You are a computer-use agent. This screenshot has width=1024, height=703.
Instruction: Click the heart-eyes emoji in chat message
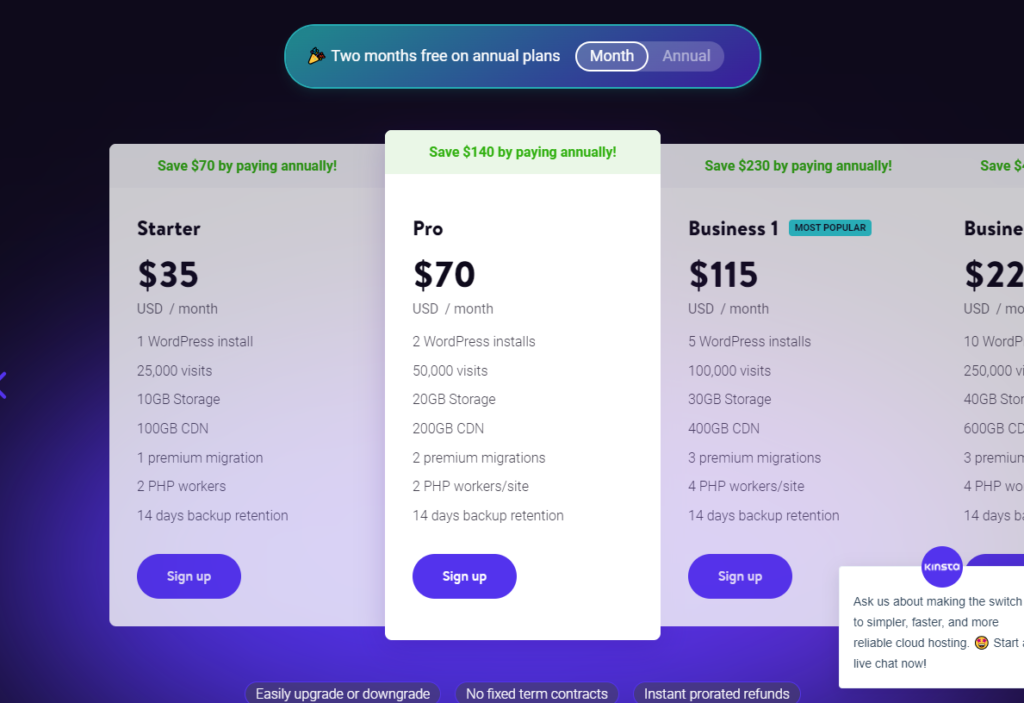coord(981,643)
